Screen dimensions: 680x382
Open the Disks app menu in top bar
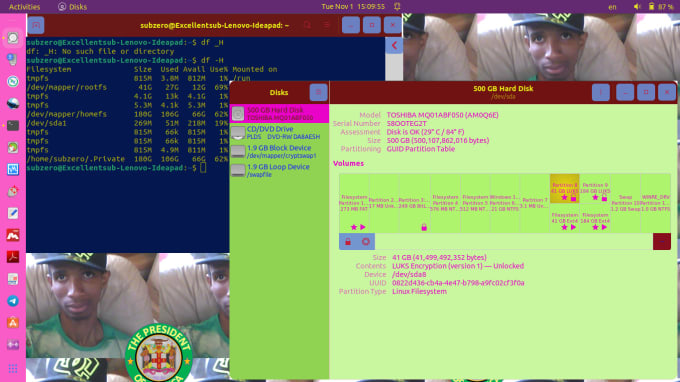[72, 7]
